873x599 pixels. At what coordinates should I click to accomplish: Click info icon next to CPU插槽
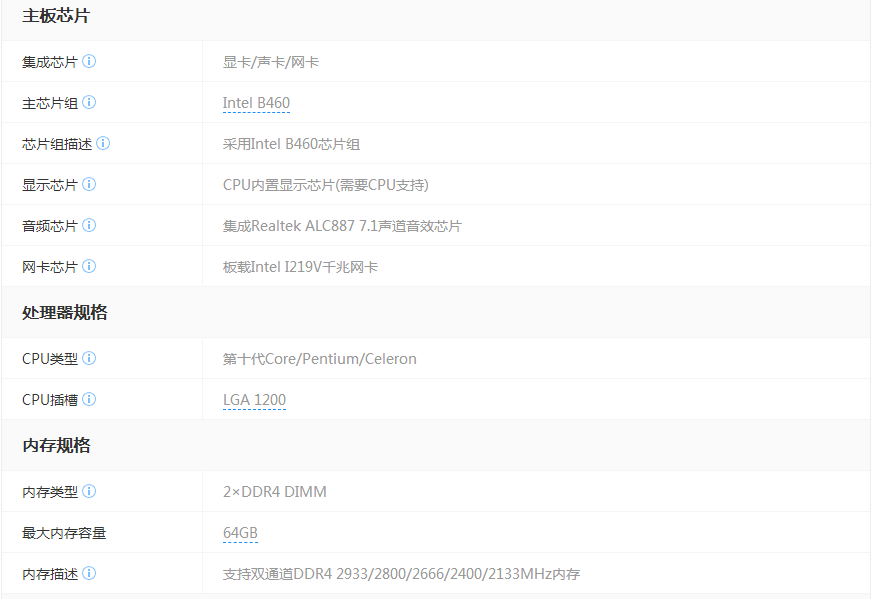pyautogui.click(x=89, y=400)
